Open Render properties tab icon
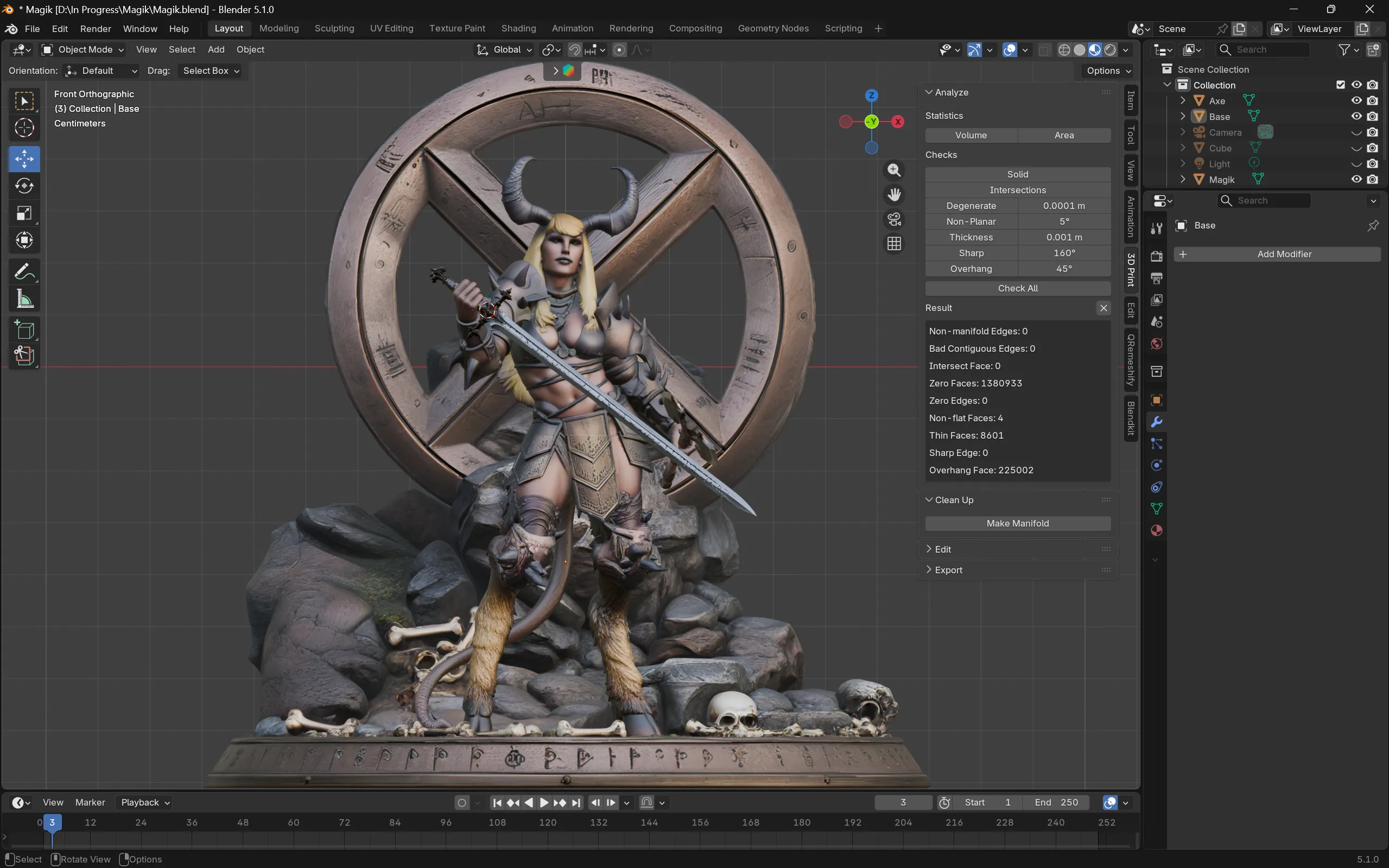The image size is (1389, 868). coord(1157,256)
